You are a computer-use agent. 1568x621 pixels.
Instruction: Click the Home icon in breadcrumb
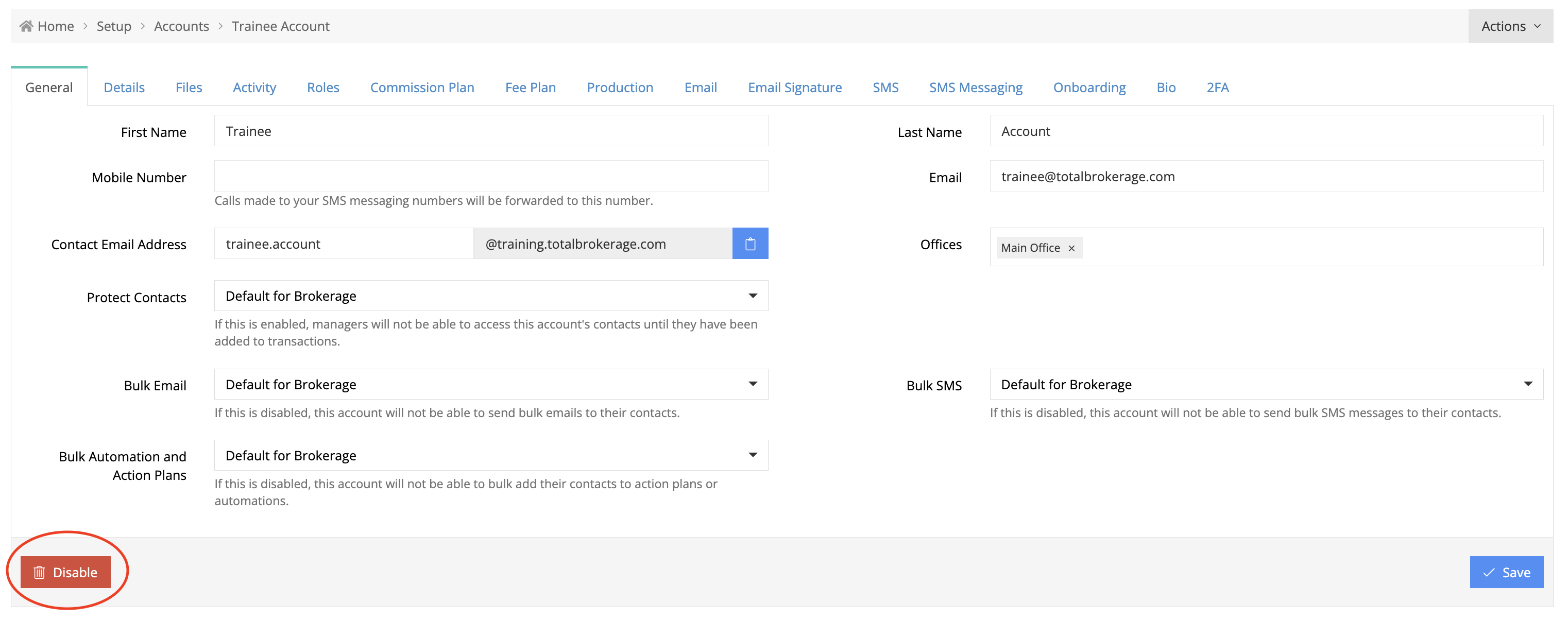click(26, 26)
